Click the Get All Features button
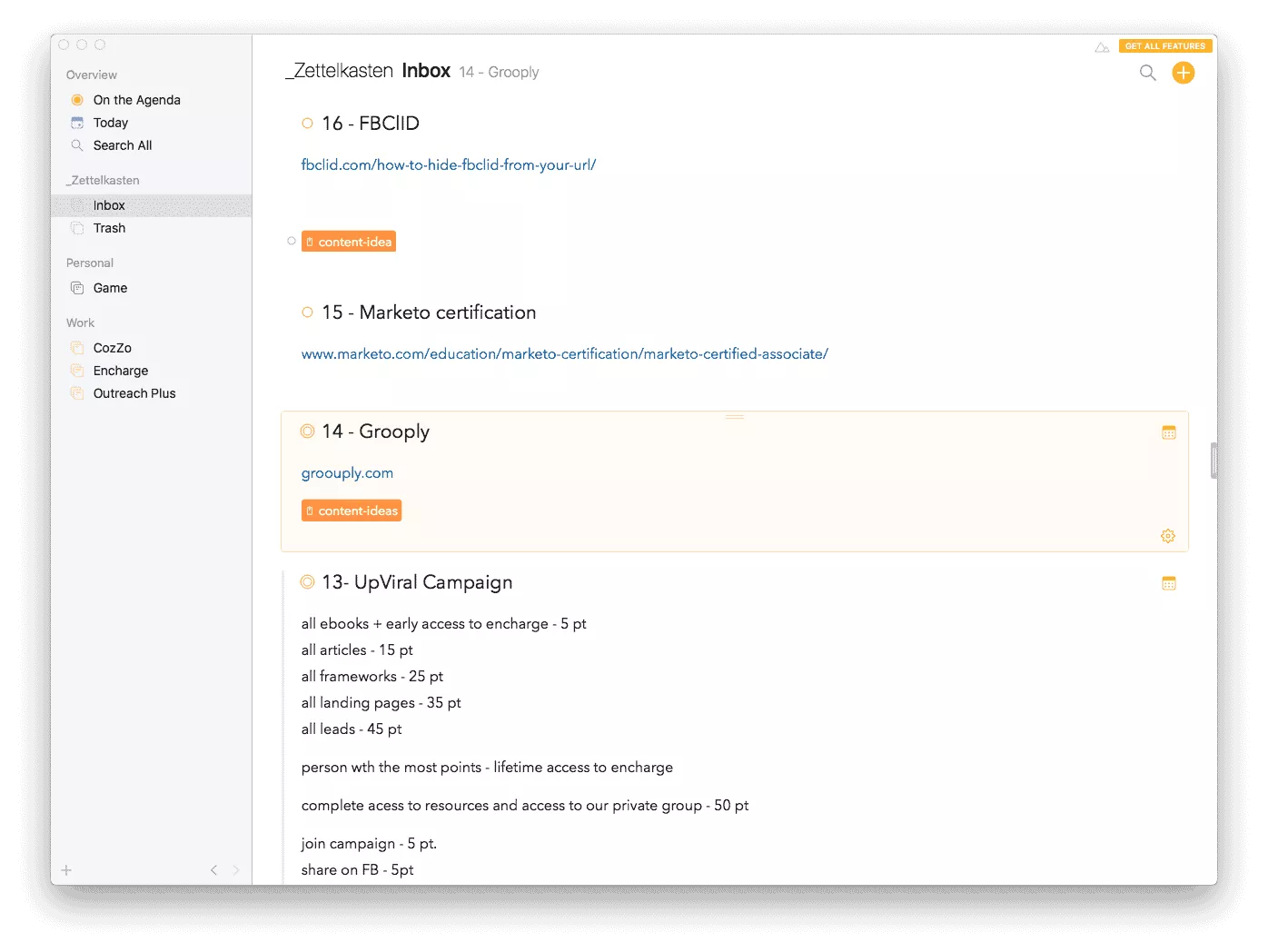 click(1164, 46)
